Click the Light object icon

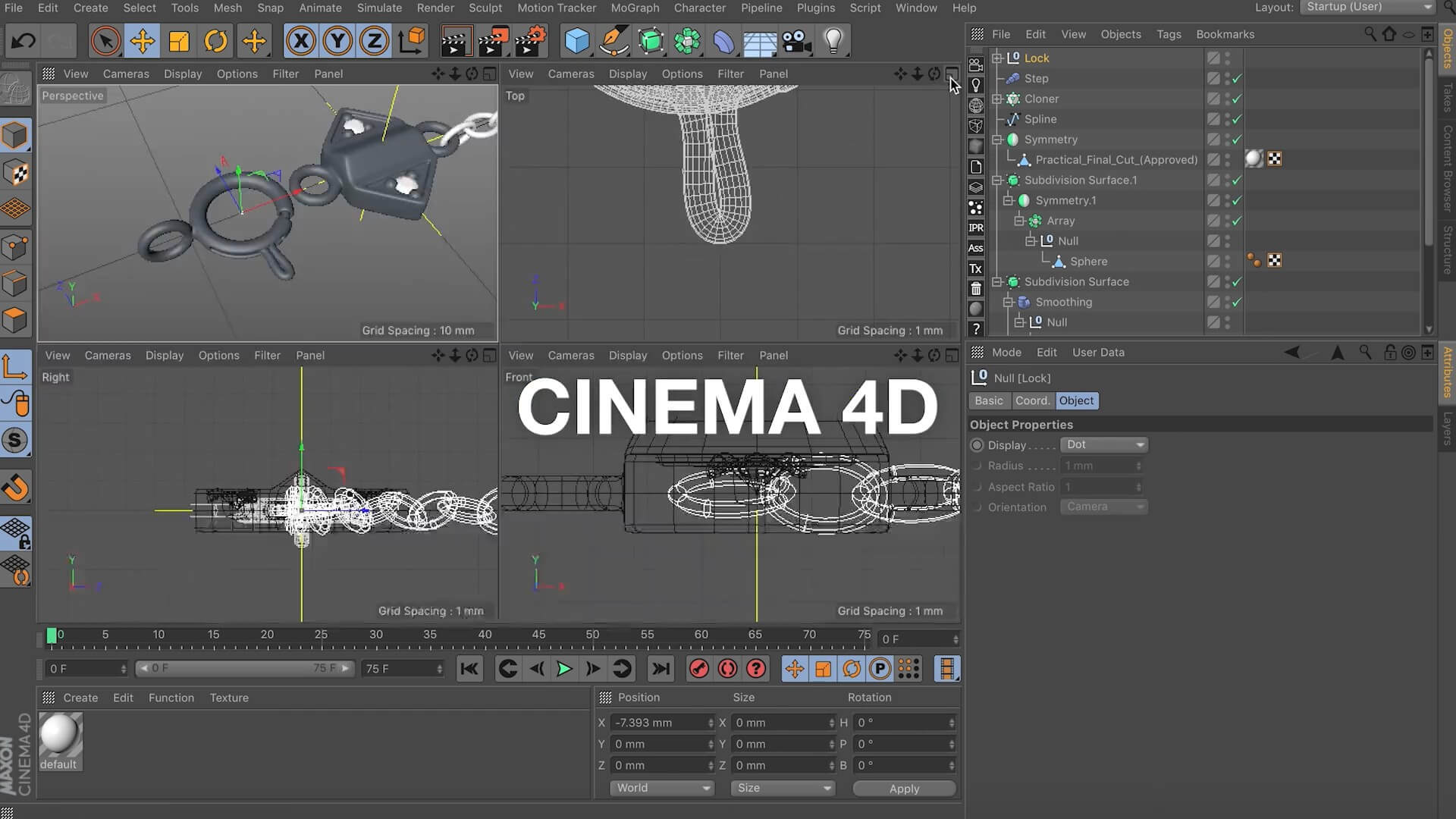tap(833, 41)
